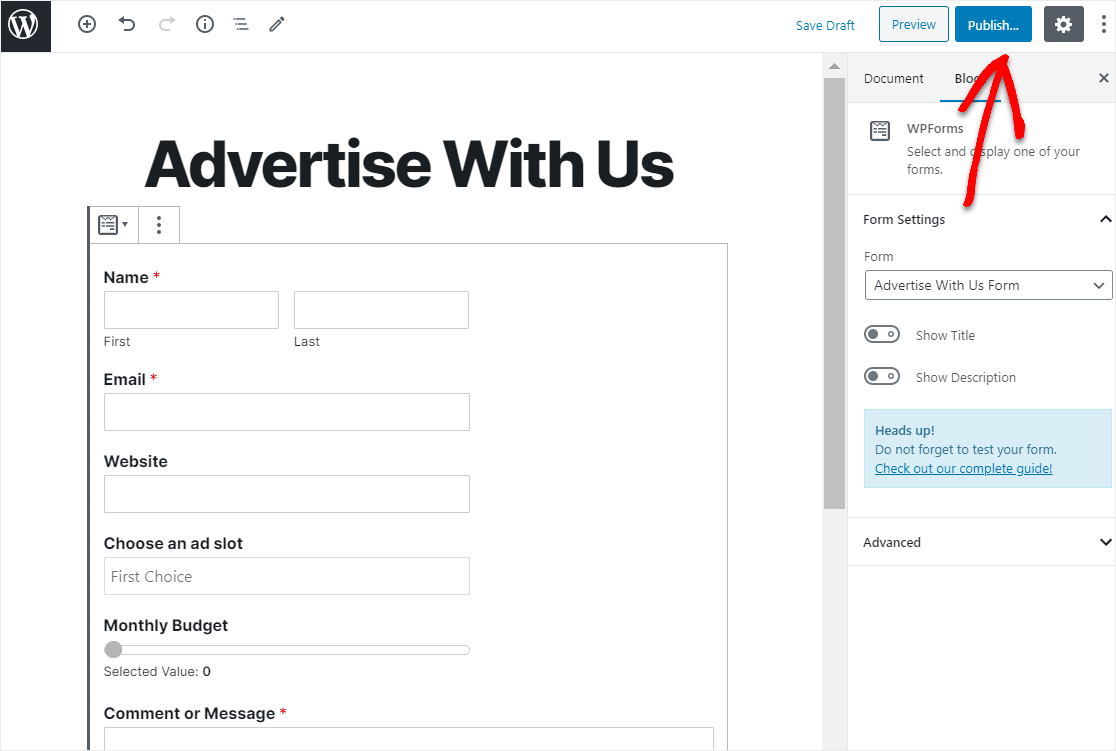The height and width of the screenshot is (751, 1116).
Task: Select the pencil tools icon
Action: pyautogui.click(x=277, y=25)
